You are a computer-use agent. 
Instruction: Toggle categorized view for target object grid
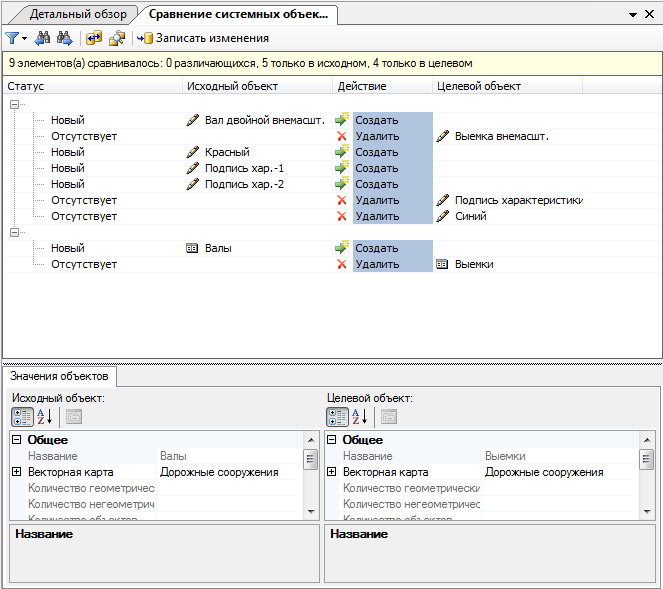click(x=337, y=417)
